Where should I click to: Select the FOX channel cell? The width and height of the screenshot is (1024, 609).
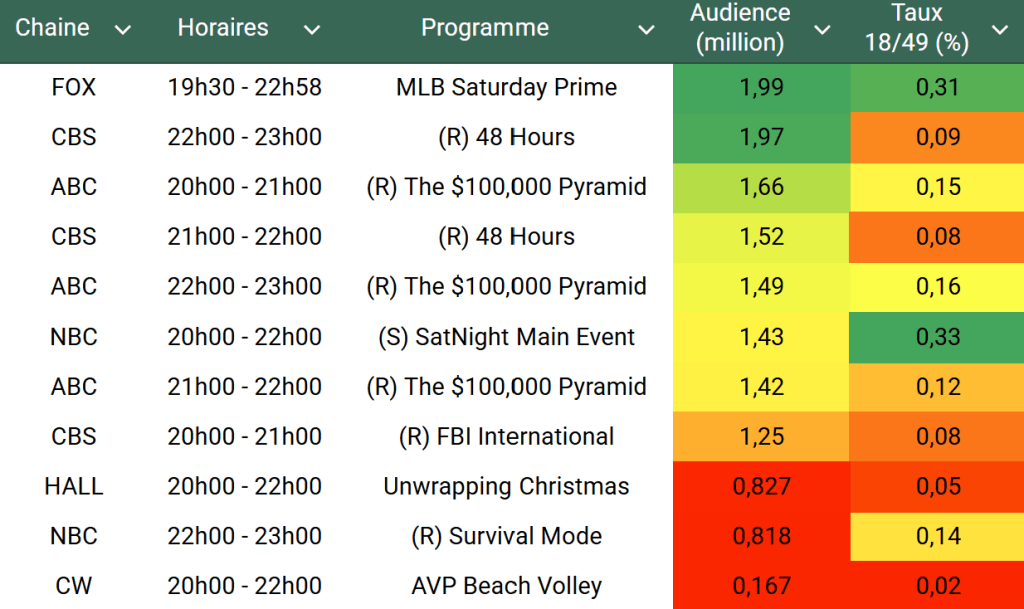coord(74,88)
